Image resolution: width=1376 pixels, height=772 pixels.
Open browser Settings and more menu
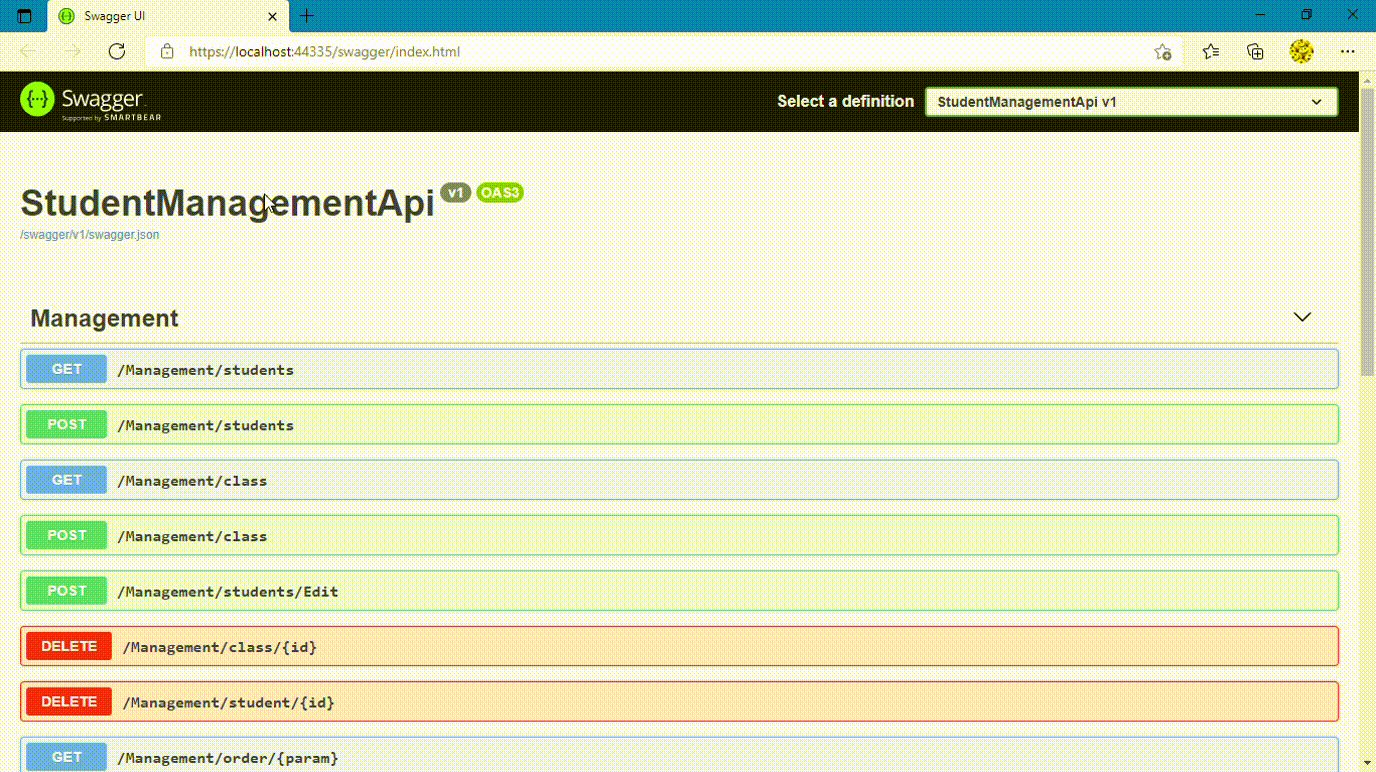(1347, 51)
